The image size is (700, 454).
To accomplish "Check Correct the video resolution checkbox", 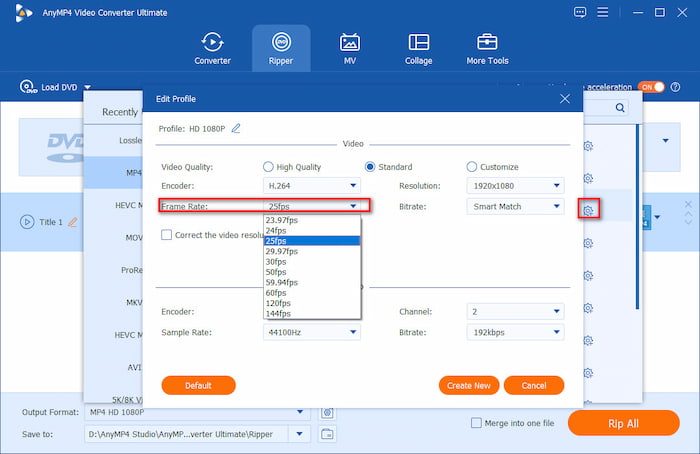I will (166, 235).
